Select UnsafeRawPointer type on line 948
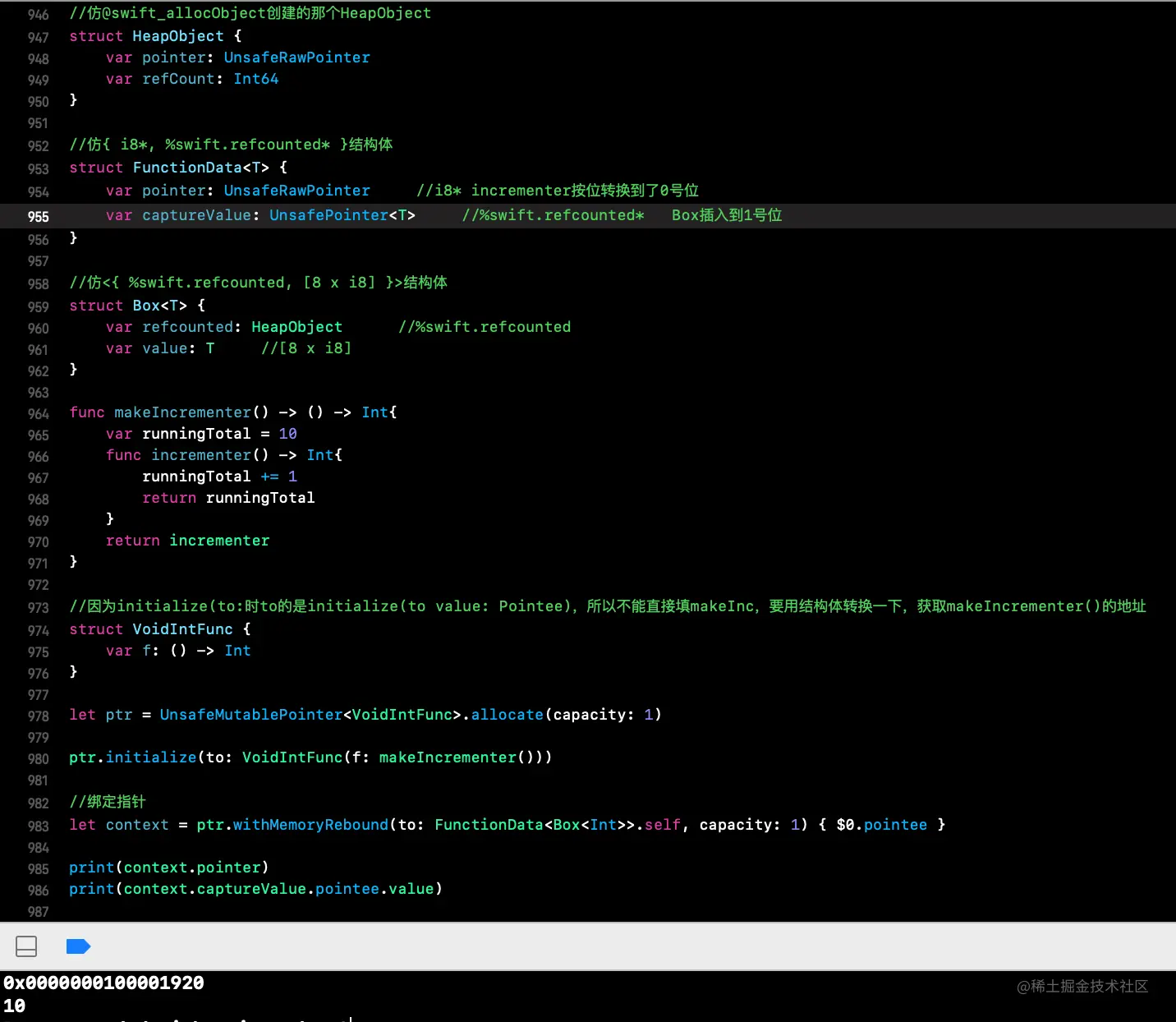 tap(296, 58)
